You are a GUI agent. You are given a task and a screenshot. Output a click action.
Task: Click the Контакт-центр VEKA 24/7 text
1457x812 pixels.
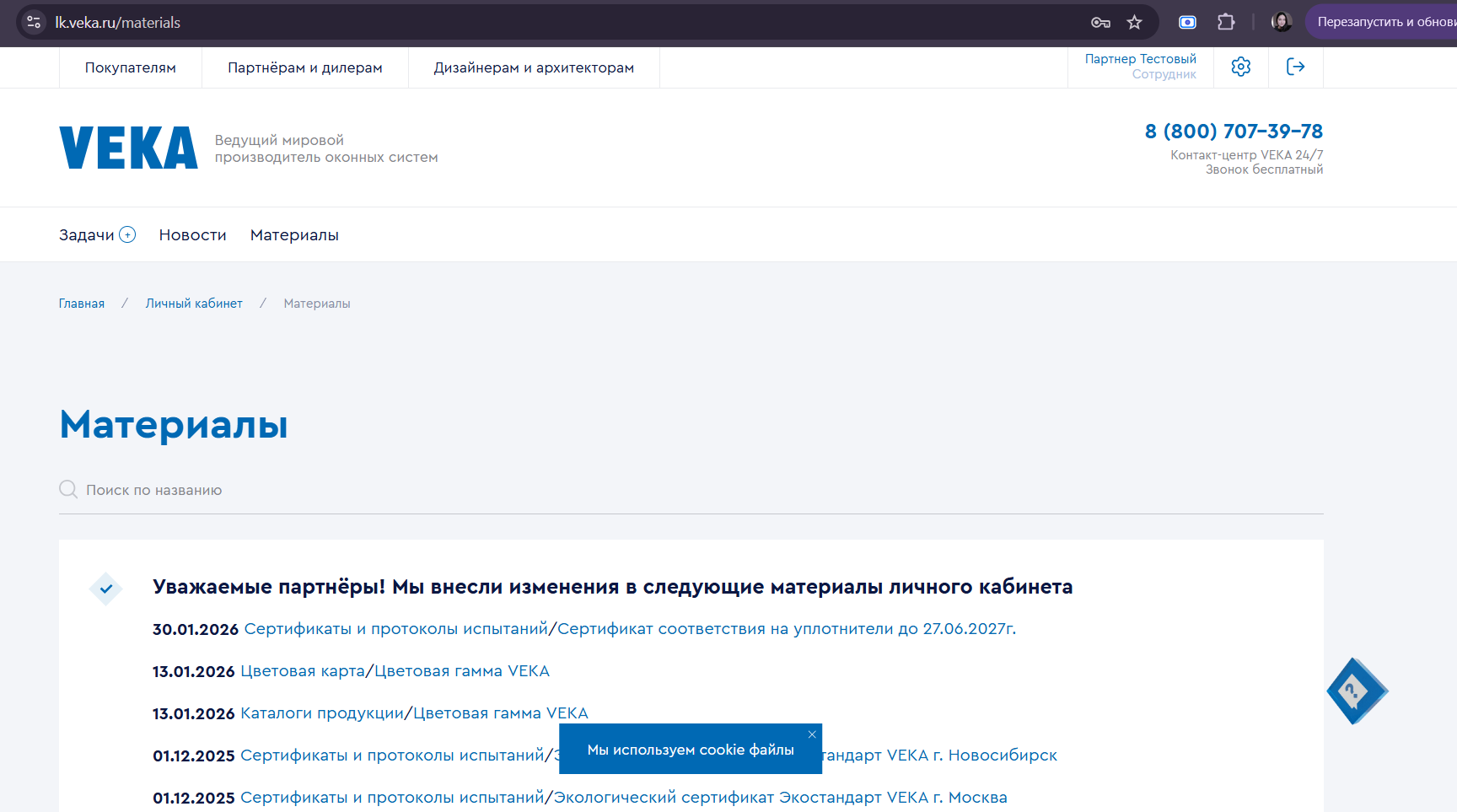1246,155
